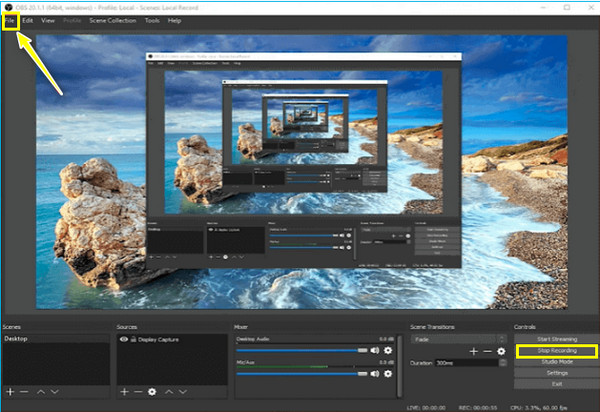Select the Desktop scene
600x412 pixels.
pos(56,339)
